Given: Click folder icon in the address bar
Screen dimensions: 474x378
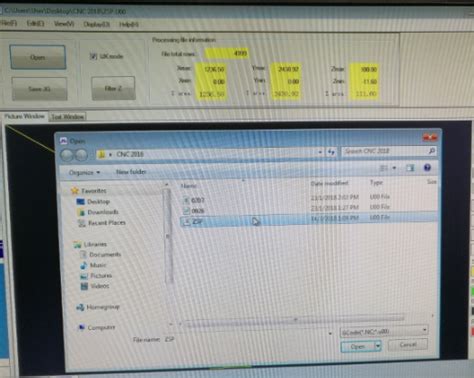Looking at the screenshot, I should 102,154.
